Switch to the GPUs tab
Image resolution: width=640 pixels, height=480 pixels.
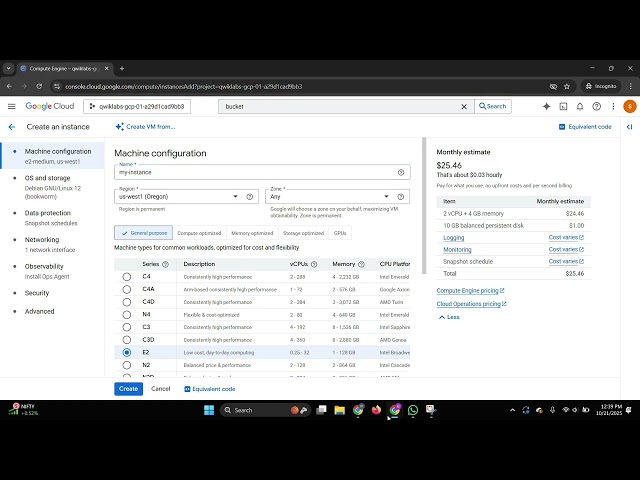(x=340, y=233)
